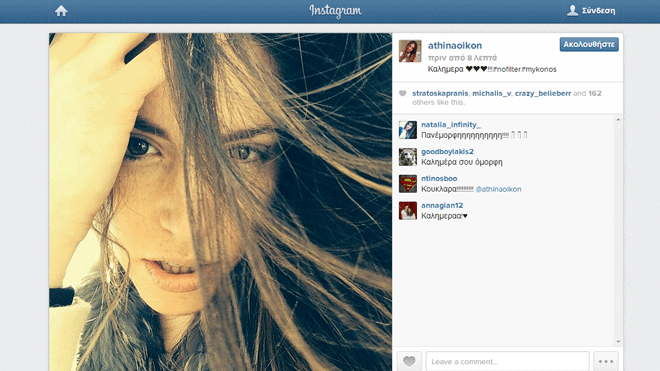Click the Πανέμορφη comment by natalia_infinity_
Viewport: 660px width, 371px height.
(x=474, y=135)
